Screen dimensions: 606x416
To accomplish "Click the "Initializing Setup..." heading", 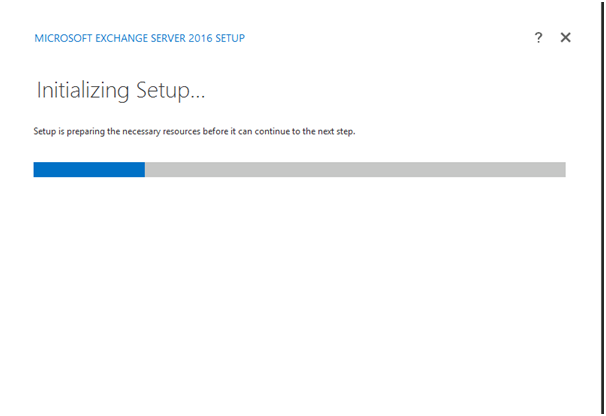I will coord(121,90).
